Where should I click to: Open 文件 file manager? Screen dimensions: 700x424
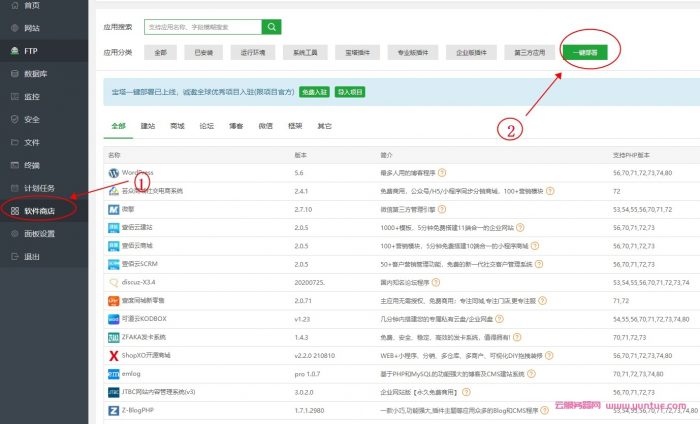pyautogui.click(x=32, y=142)
